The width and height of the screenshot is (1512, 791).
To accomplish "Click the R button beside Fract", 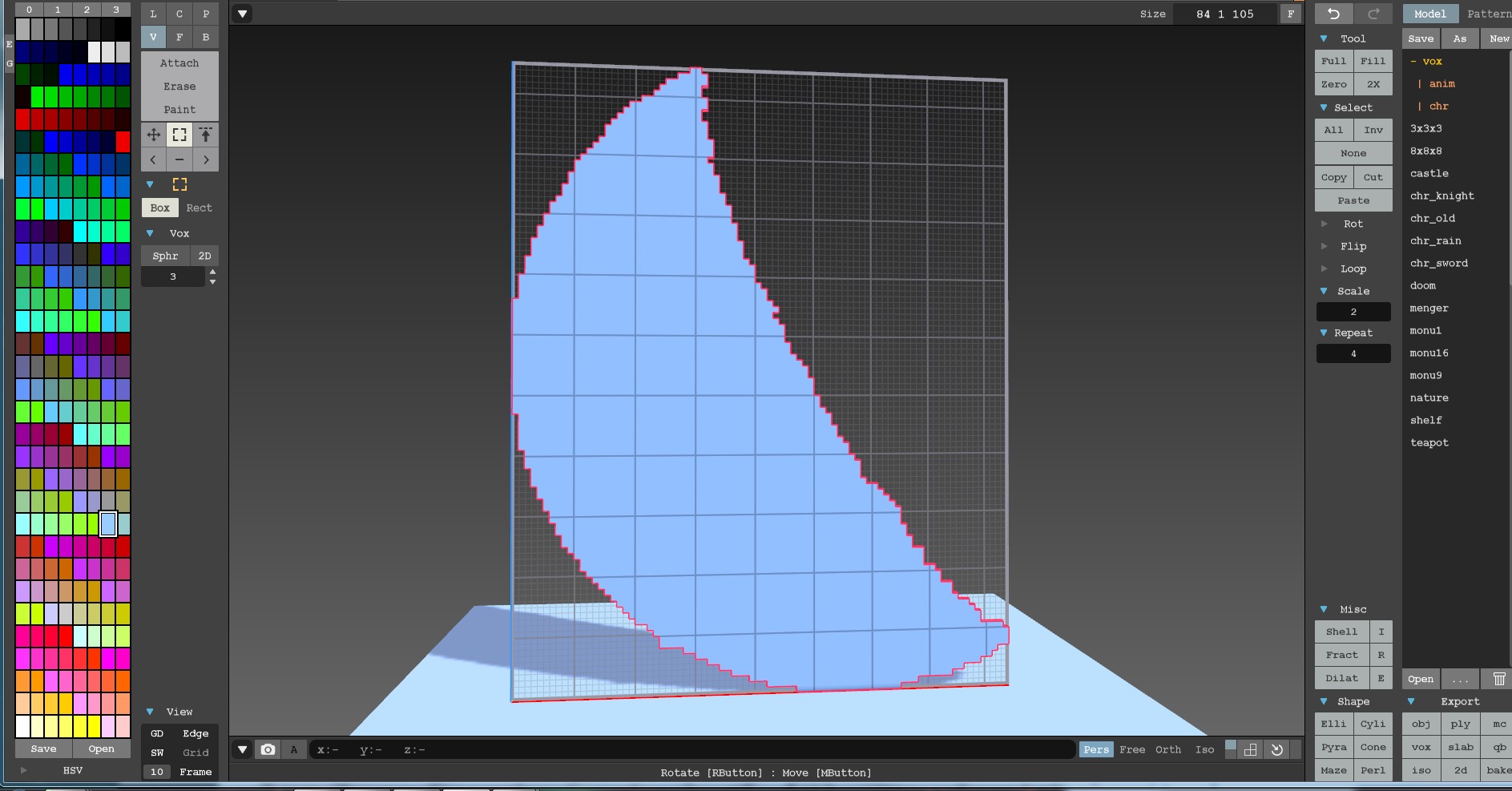I will [x=1381, y=655].
